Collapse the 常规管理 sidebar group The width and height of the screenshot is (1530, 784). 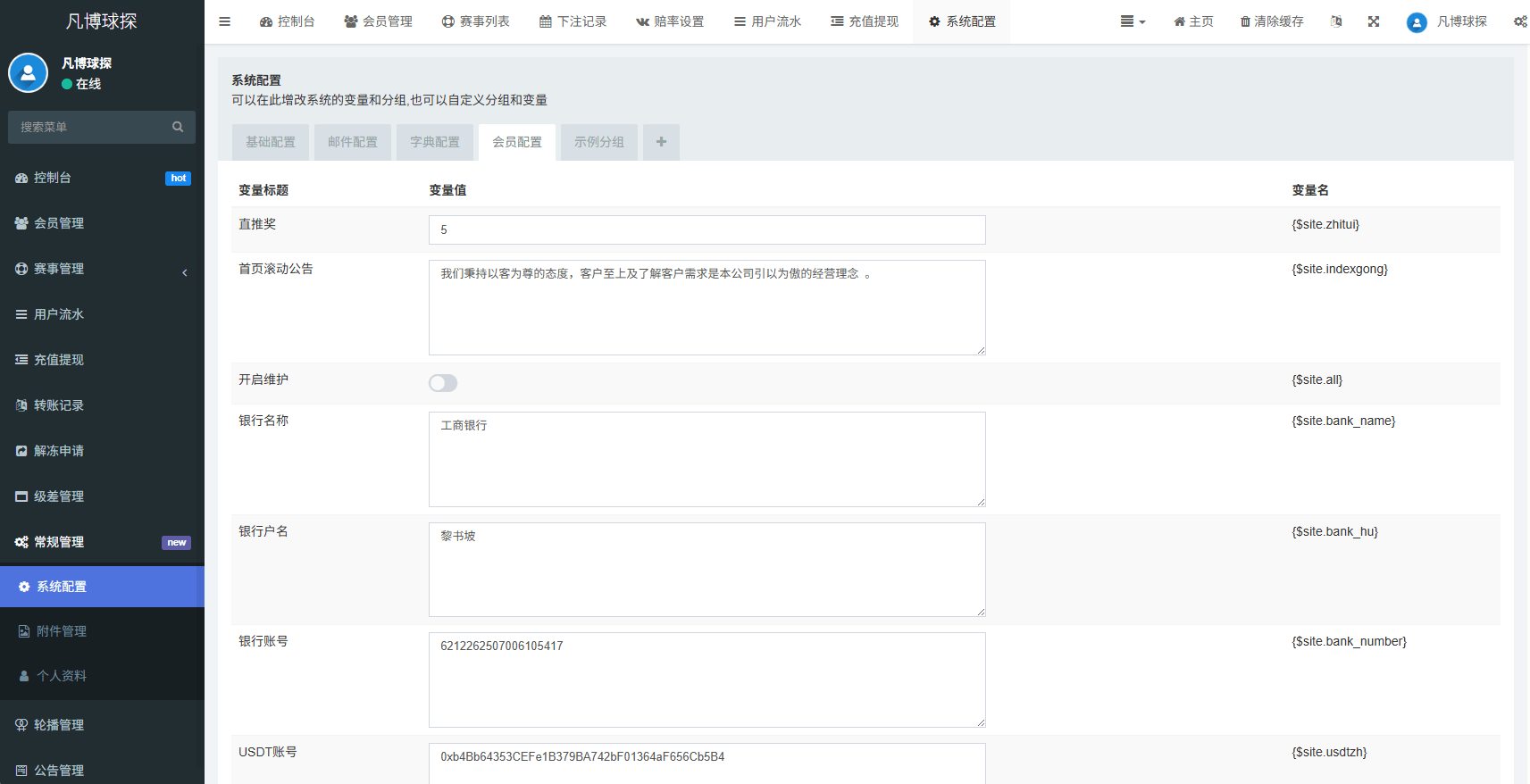coord(102,542)
